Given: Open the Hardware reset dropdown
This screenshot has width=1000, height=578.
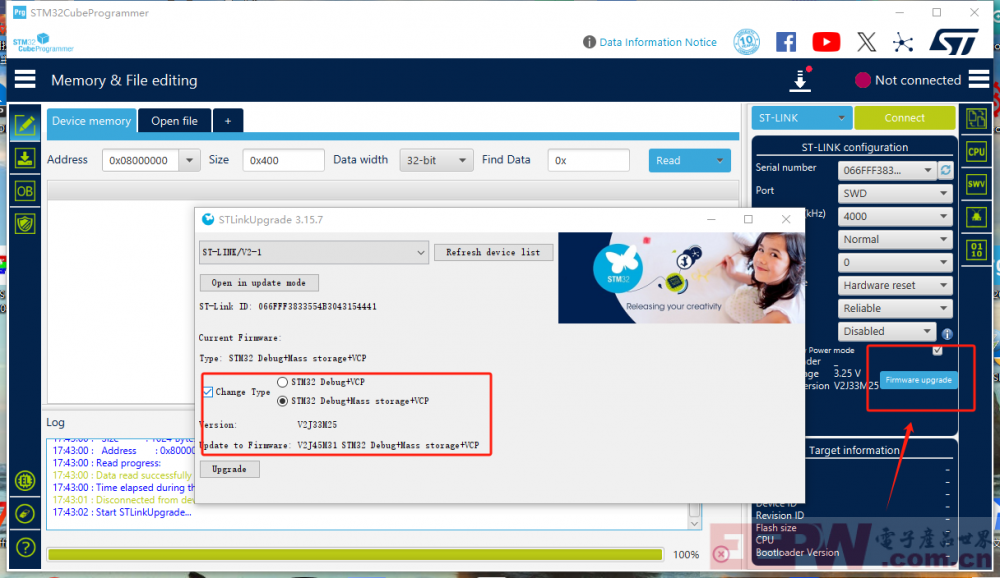Looking at the screenshot, I should (x=895, y=285).
